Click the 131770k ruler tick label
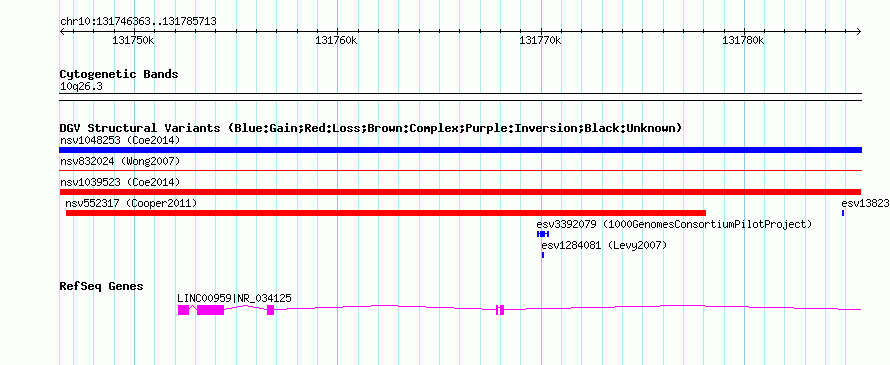Viewport: 890px width, 365px height. click(x=540, y=40)
